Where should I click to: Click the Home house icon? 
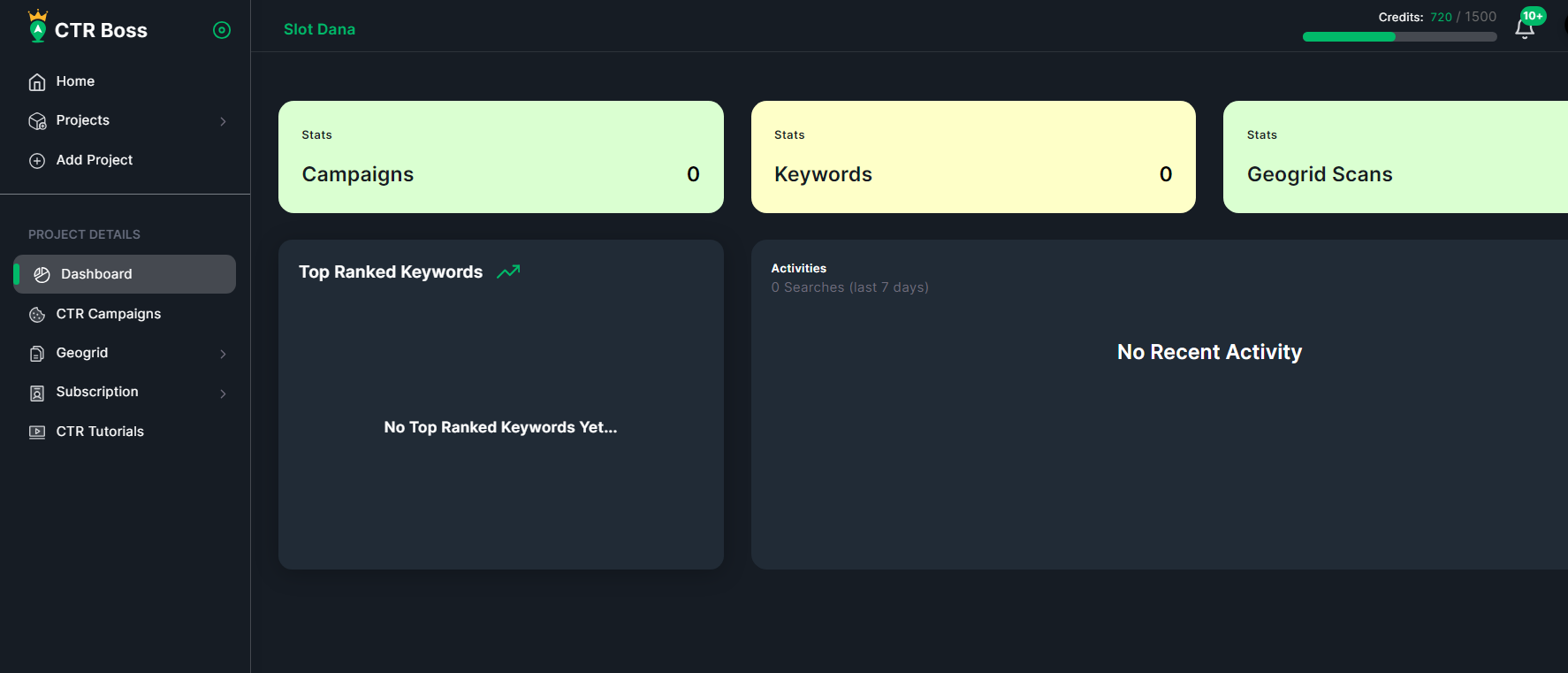[x=37, y=82]
